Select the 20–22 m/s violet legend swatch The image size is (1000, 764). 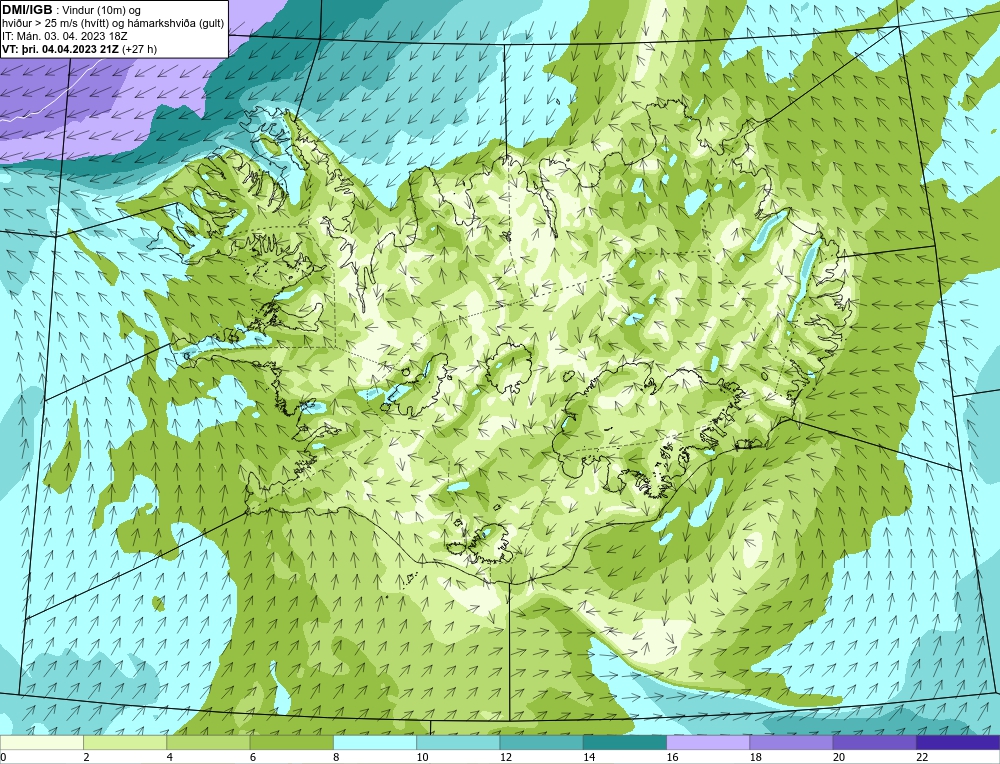click(x=874, y=742)
